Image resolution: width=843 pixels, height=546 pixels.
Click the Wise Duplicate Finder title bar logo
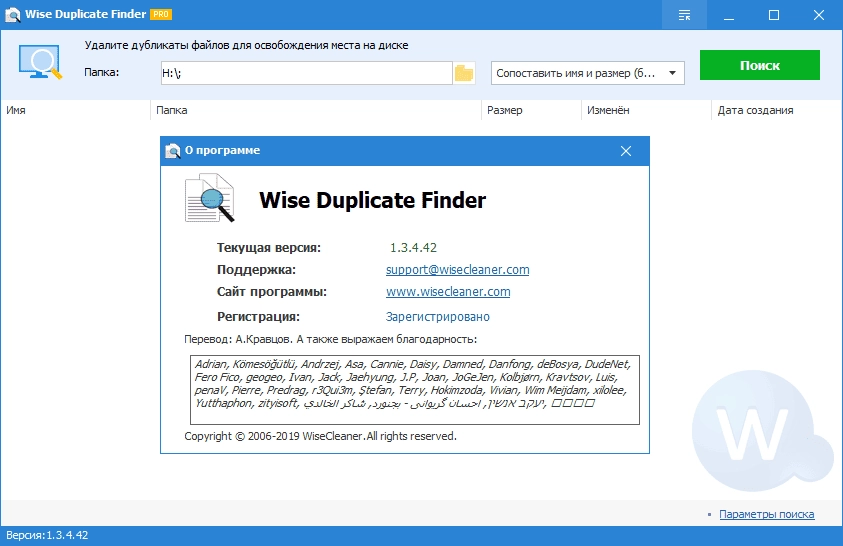12,15
